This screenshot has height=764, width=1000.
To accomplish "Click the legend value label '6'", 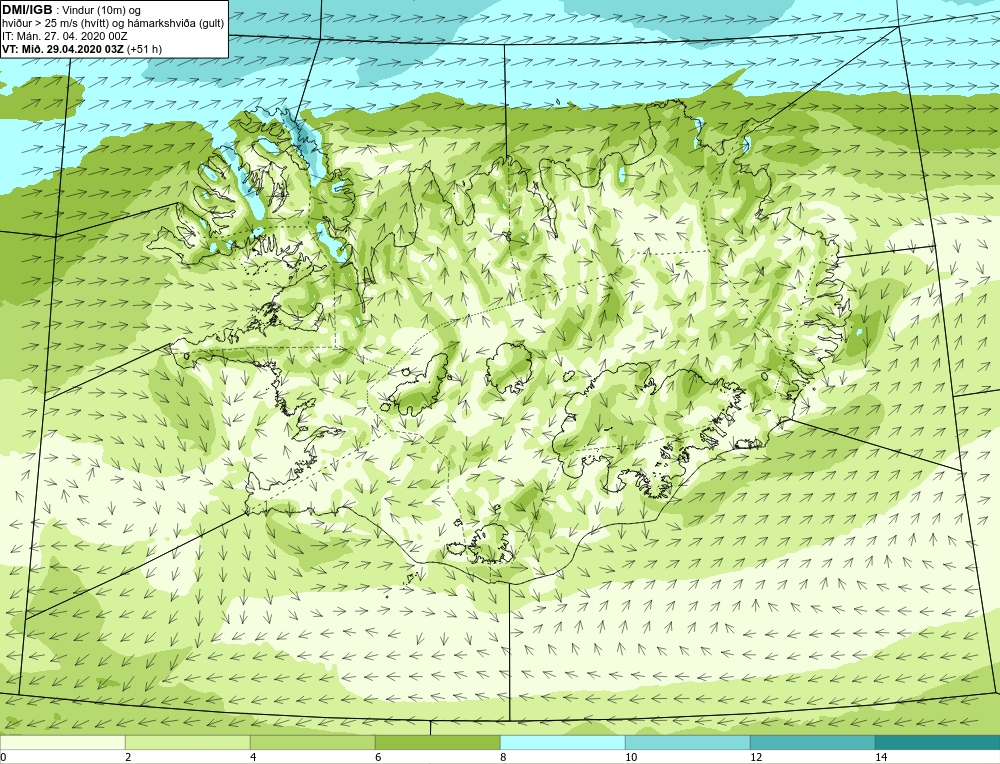I will pyautogui.click(x=378, y=757).
